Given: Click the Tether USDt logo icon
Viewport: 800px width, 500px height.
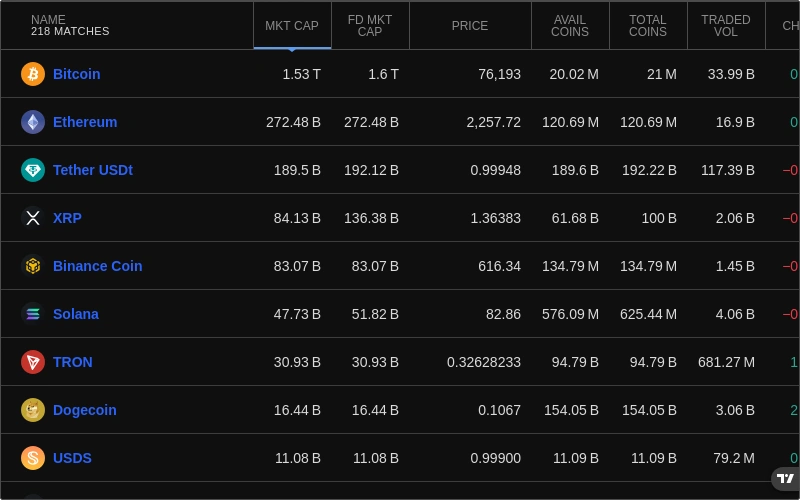Looking at the screenshot, I should coord(33,170).
